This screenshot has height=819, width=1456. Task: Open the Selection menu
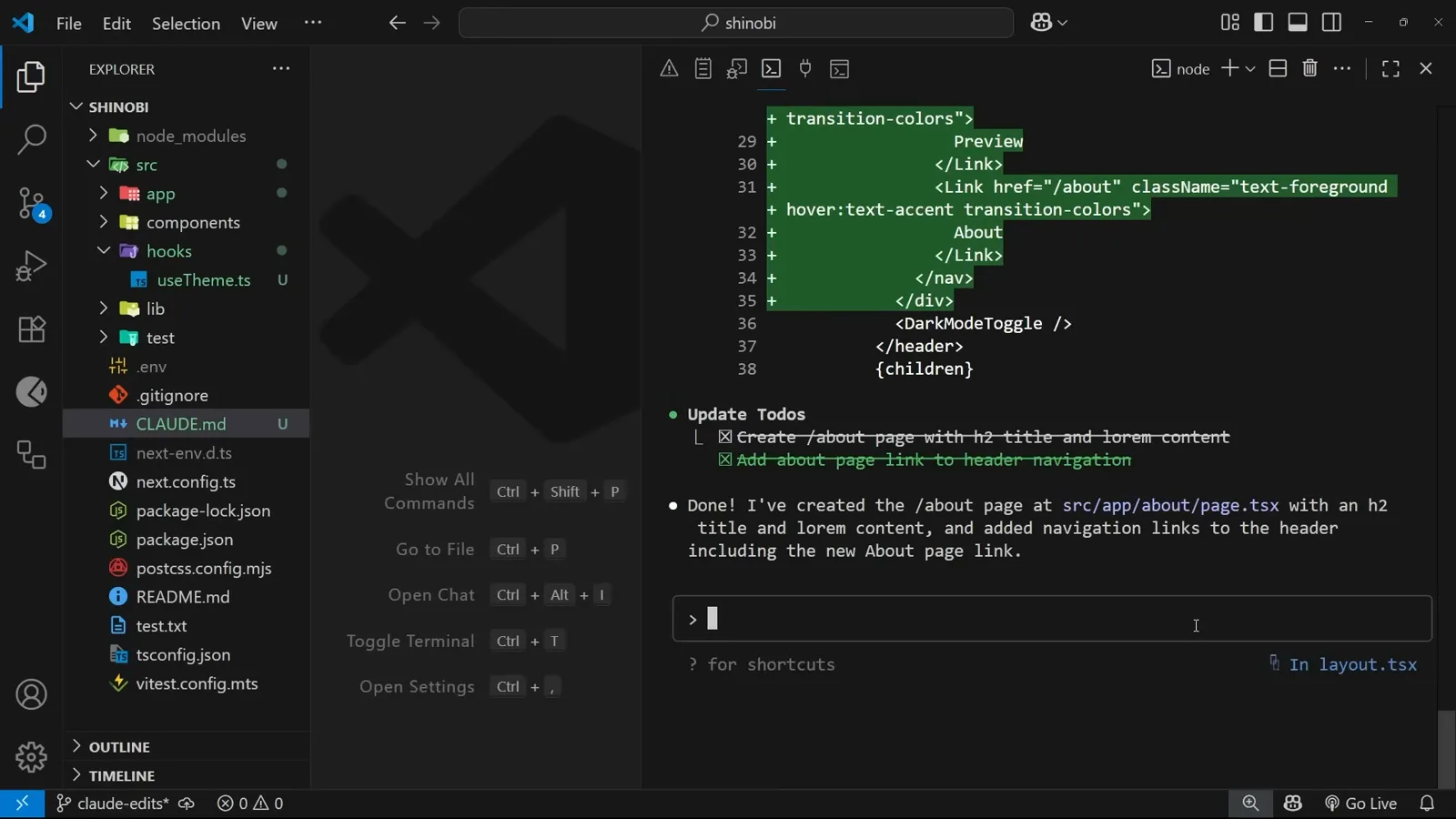(x=186, y=24)
